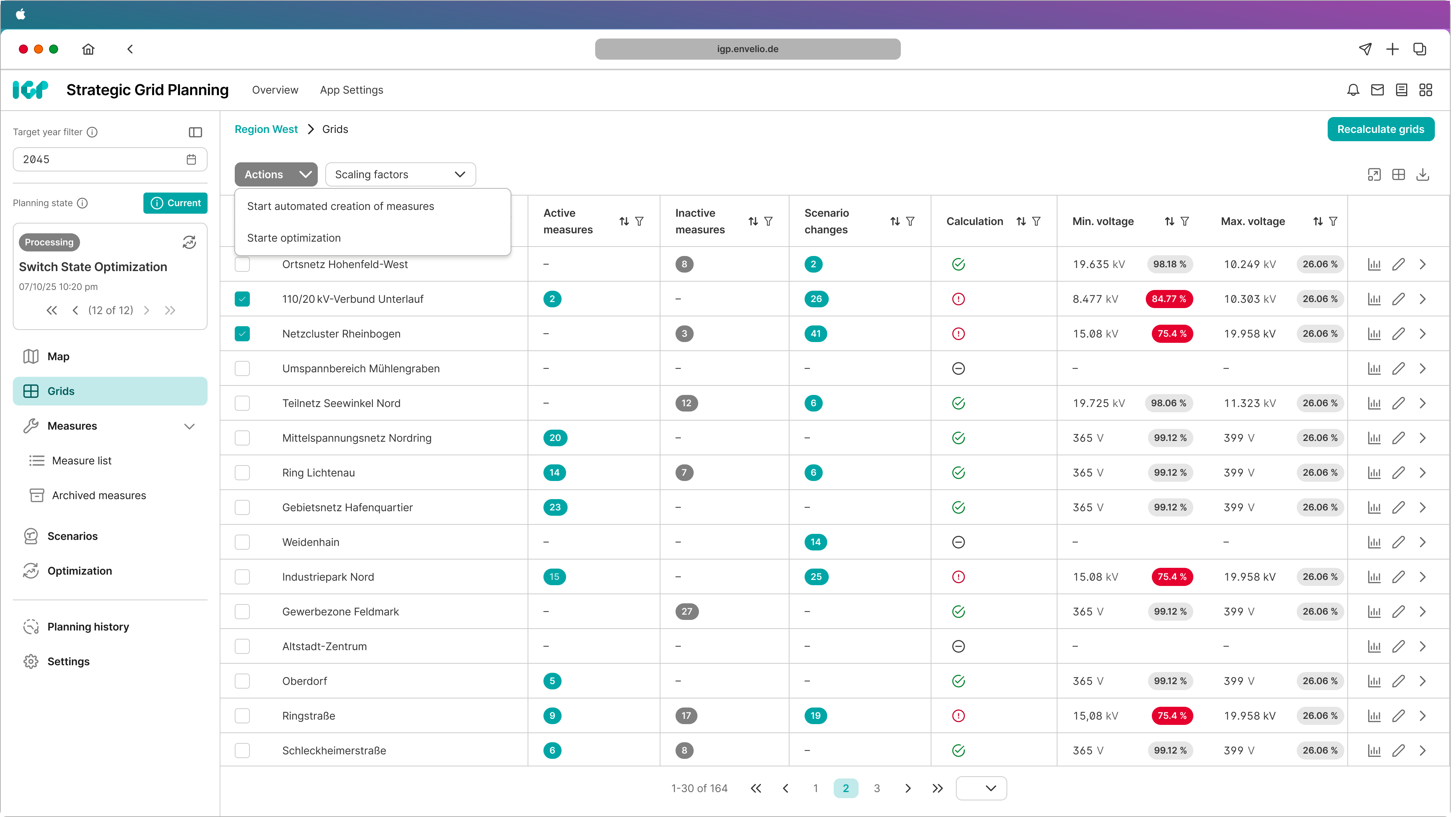Viewport: 1456px width, 817px height.
Task: Open column settings via grid icon above table
Action: [x=1399, y=175]
